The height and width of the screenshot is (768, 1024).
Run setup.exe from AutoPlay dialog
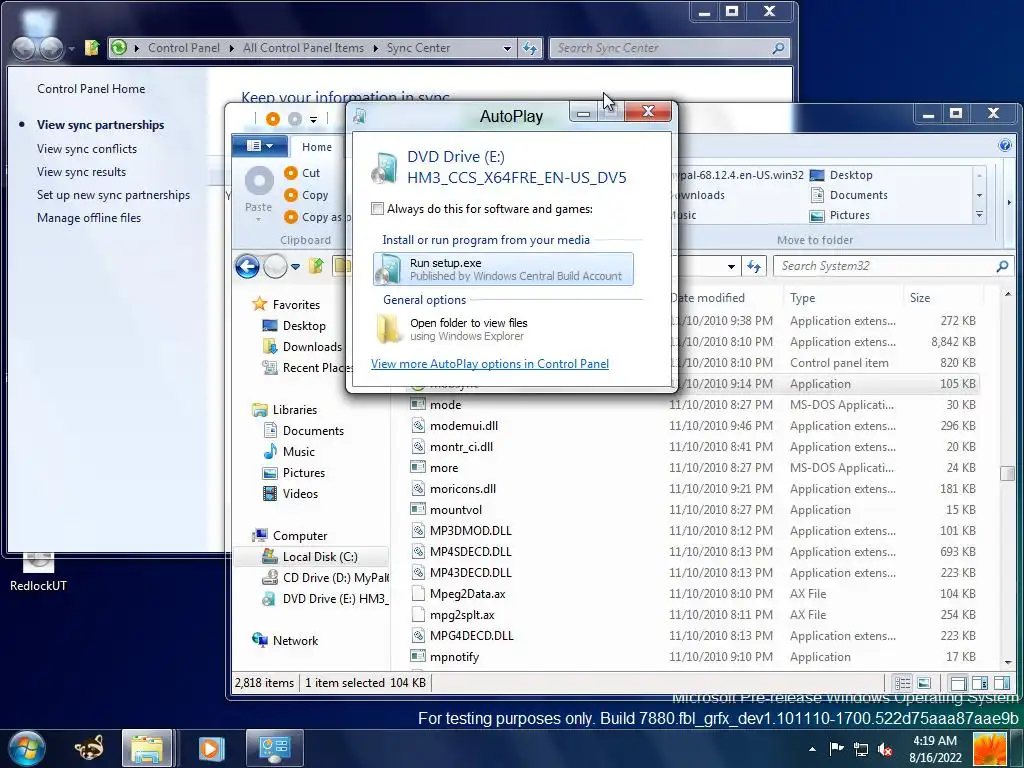point(503,269)
